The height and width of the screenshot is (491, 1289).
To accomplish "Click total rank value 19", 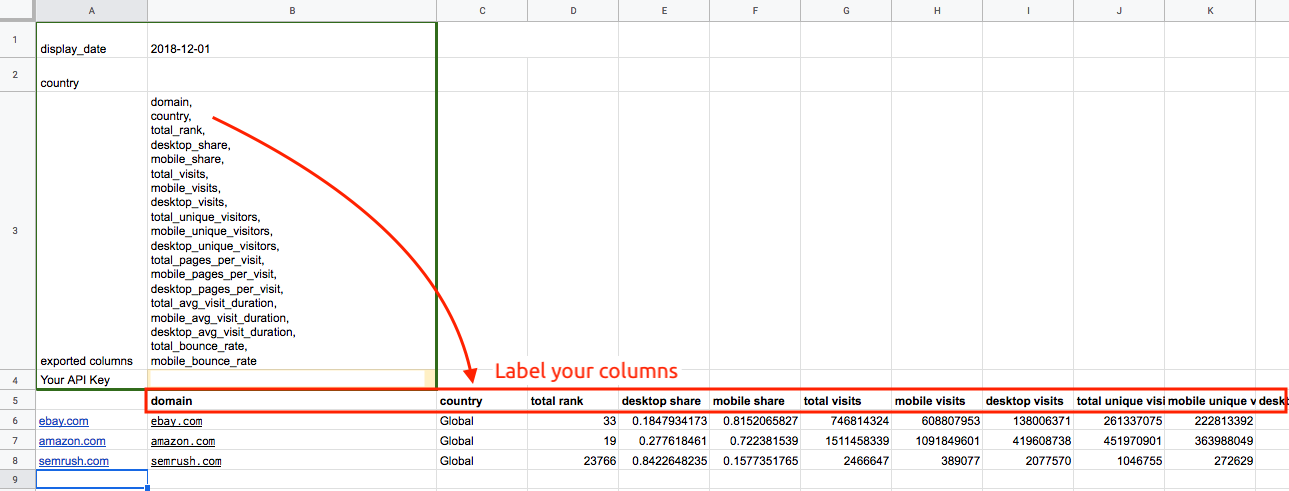I will (x=573, y=441).
